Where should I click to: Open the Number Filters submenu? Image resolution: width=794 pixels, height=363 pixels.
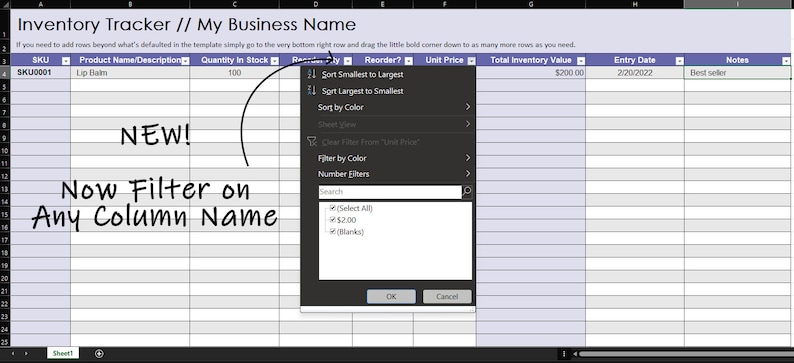point(388,174)
